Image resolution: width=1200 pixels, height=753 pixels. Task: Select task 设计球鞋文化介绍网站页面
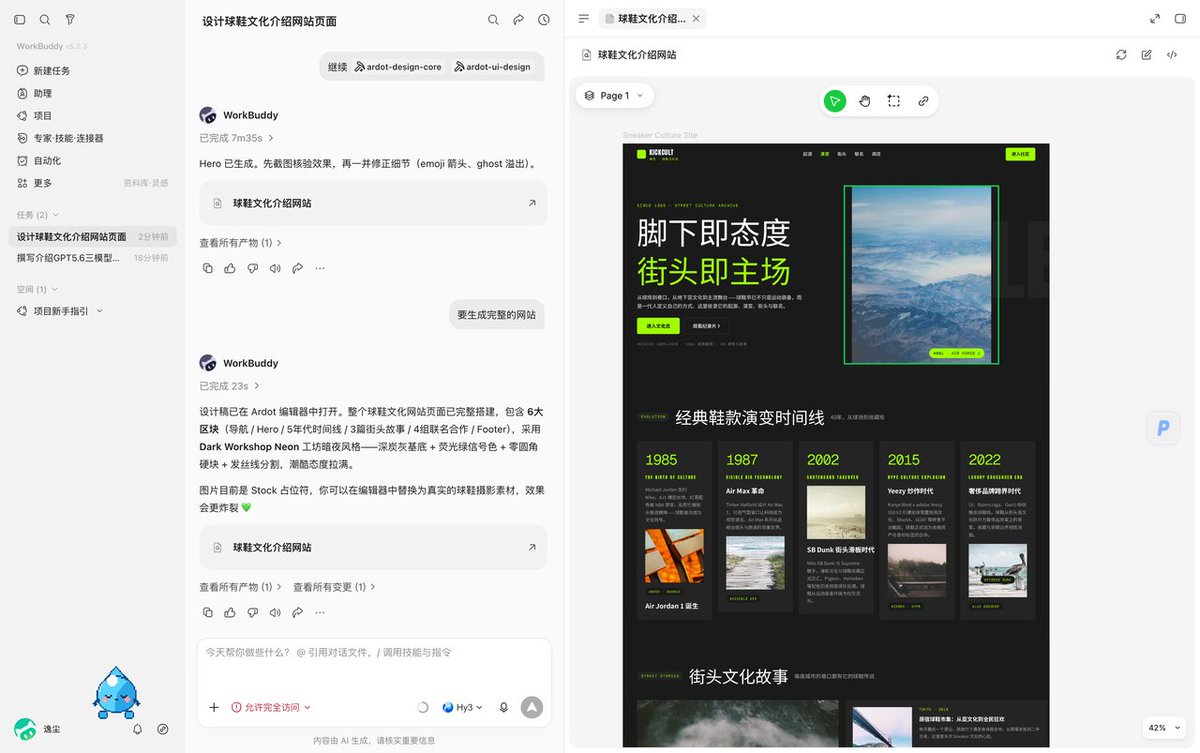coord(92,237)
